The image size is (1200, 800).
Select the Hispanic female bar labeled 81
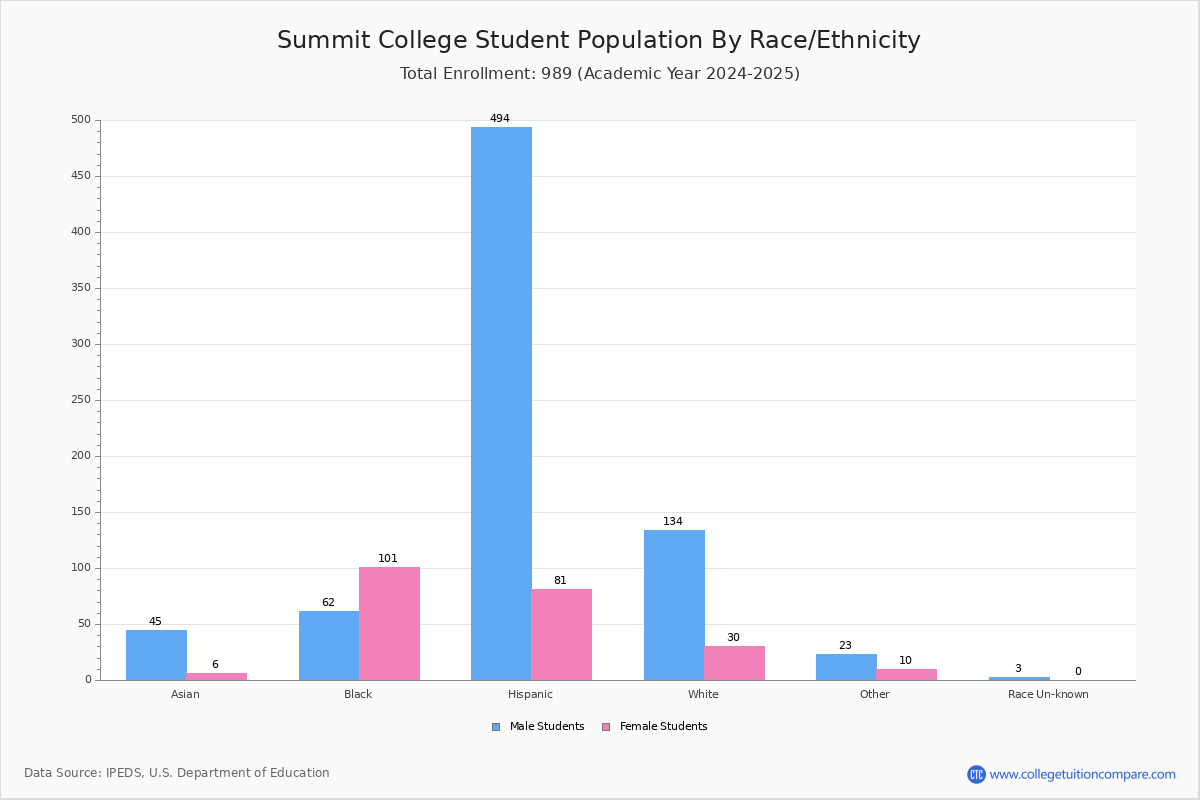(x=562, y=635)
